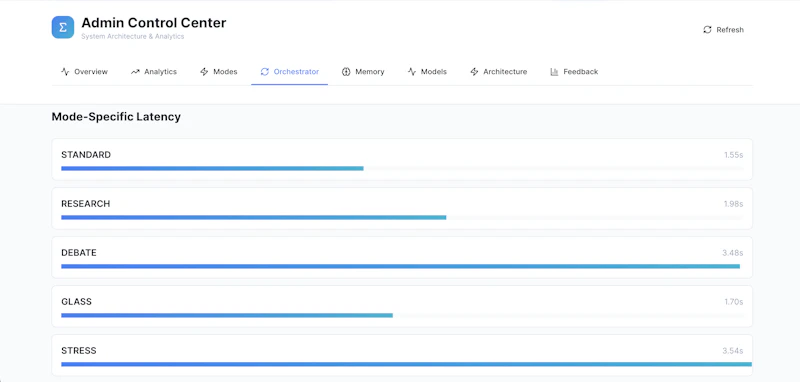This screenshot has height=382, width=800.
Task: Click the RESEARCH mode label
Action: click(x=86, y=203)
